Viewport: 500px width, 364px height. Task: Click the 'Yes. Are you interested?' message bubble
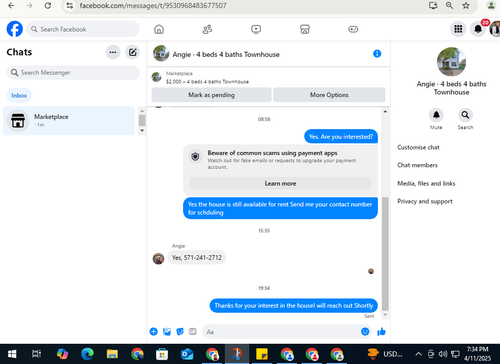point(341,137)
